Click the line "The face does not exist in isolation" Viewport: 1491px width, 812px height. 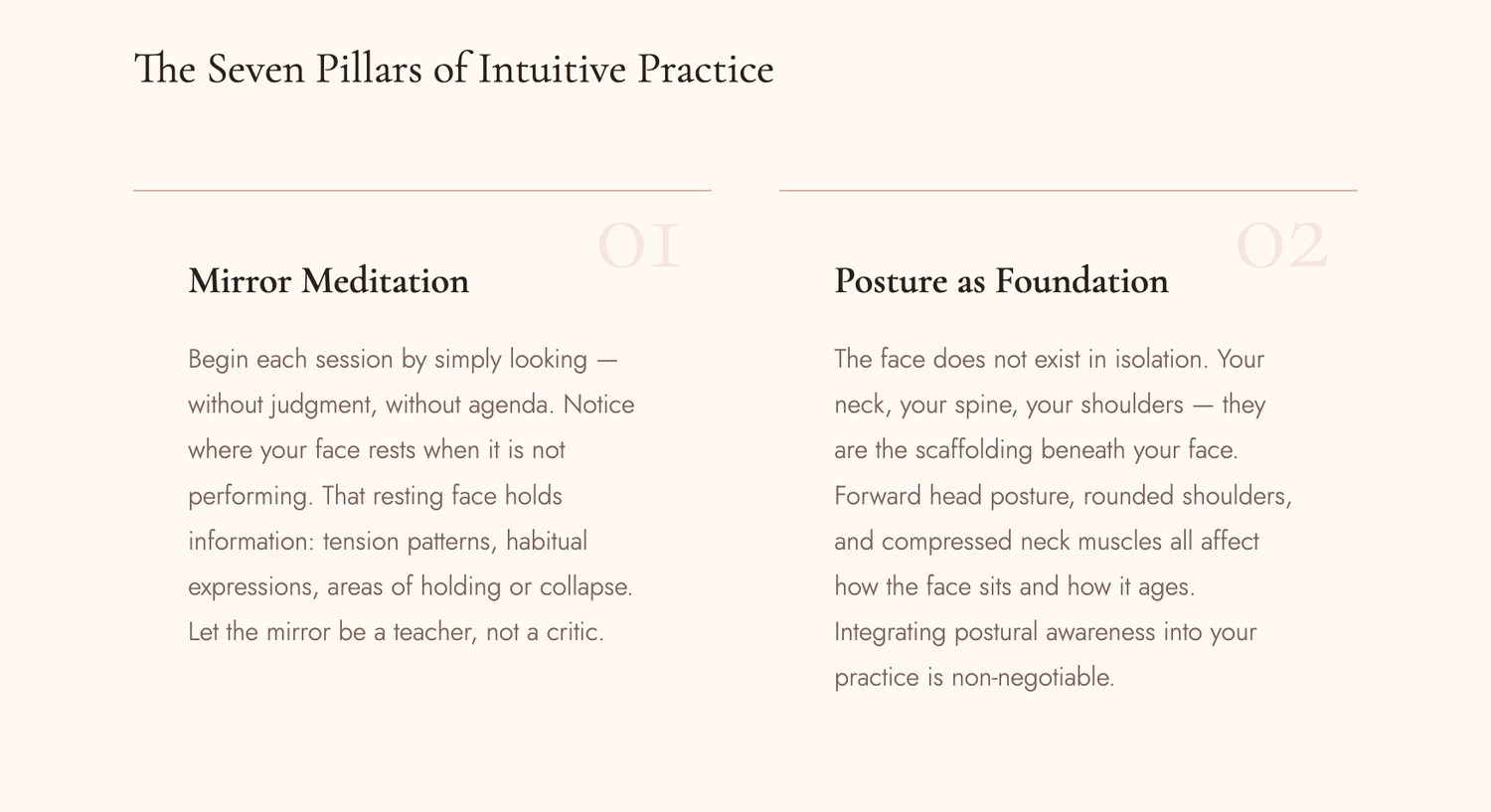1021,359
